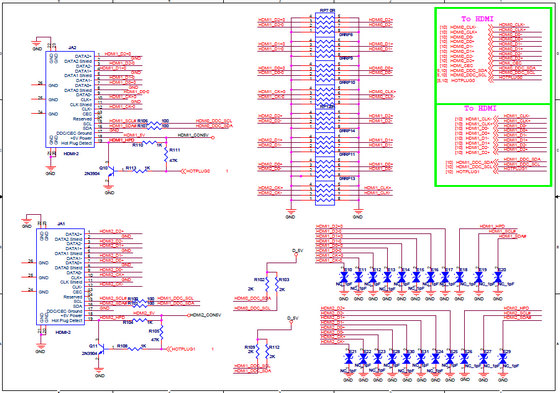Select the E29 ESD diode symbol
This screenshot has width=560, height=393.
coord(503,359)
